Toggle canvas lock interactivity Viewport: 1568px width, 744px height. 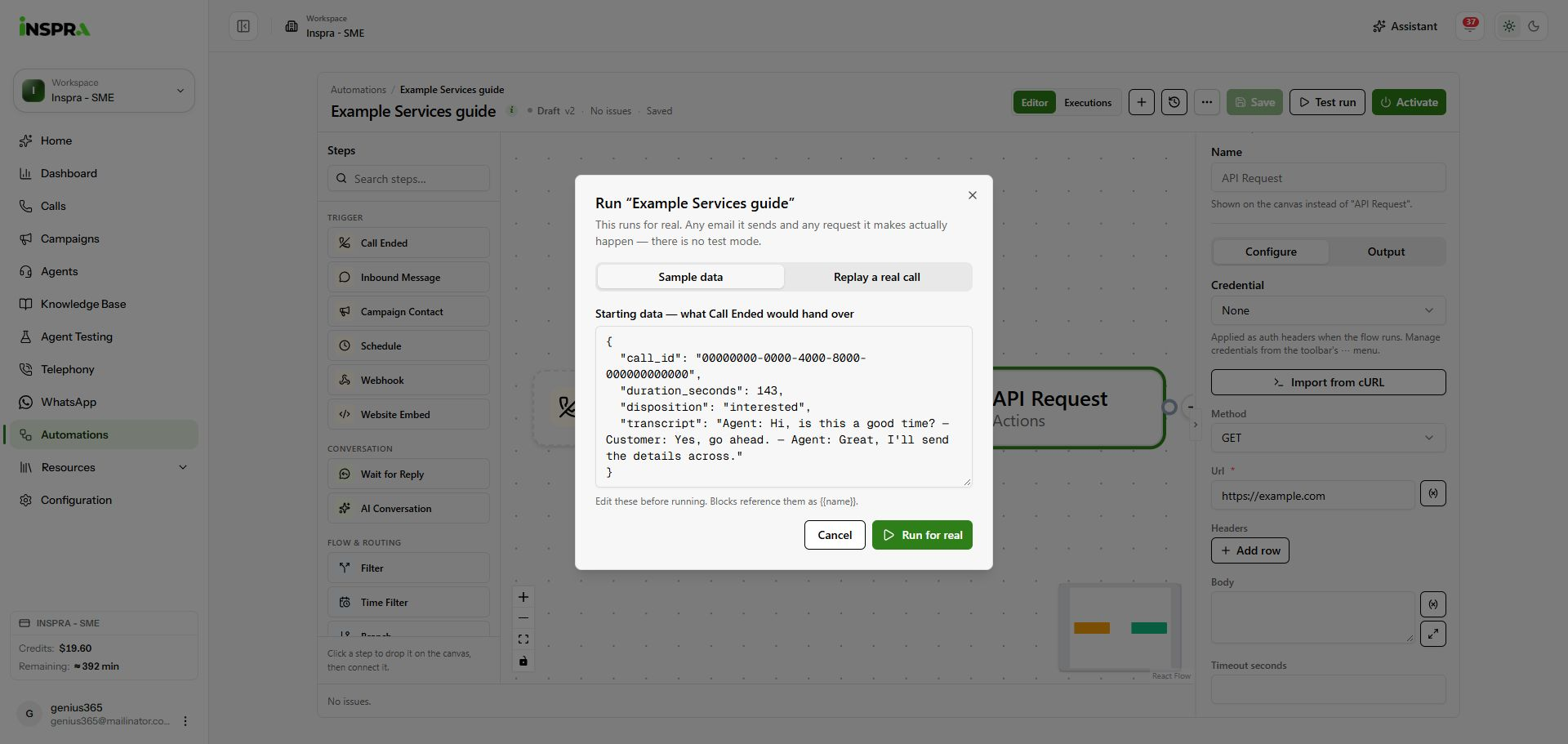click(523, 661)
